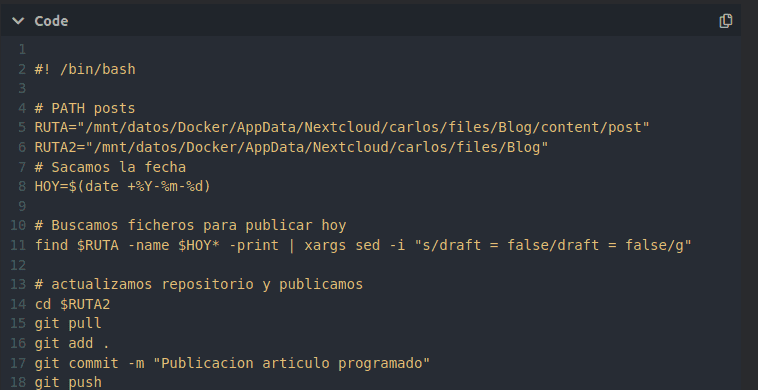Copy the code block to clipboard
The image size is (758, 390).
[725, 21]
